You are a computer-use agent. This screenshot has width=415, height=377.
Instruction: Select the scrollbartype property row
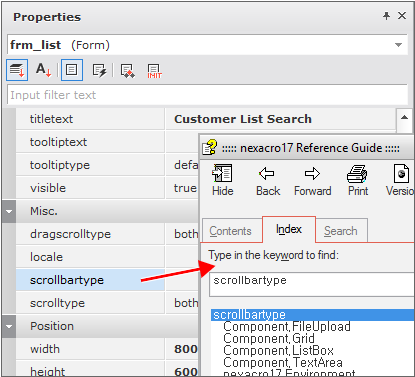90,280
